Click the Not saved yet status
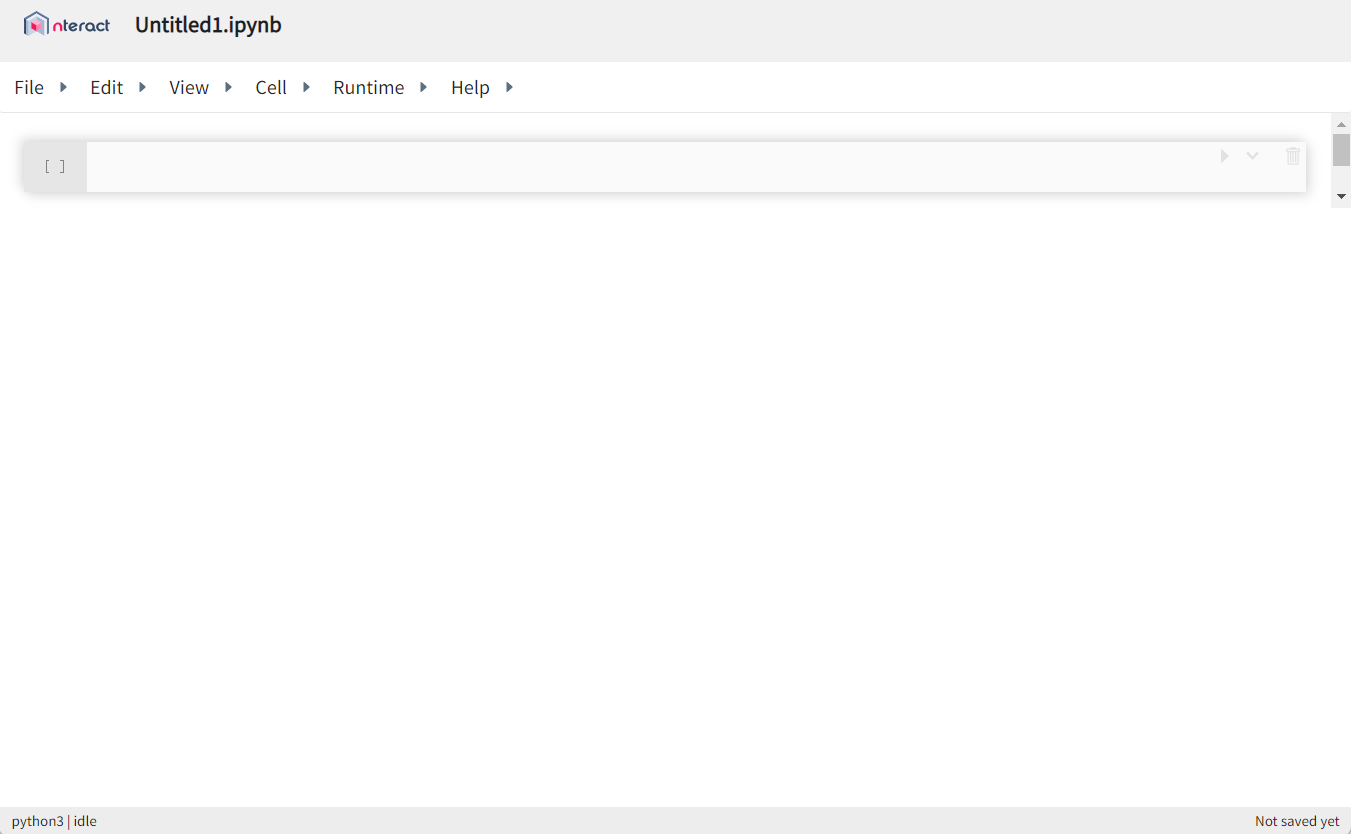 pos(1297,821)
